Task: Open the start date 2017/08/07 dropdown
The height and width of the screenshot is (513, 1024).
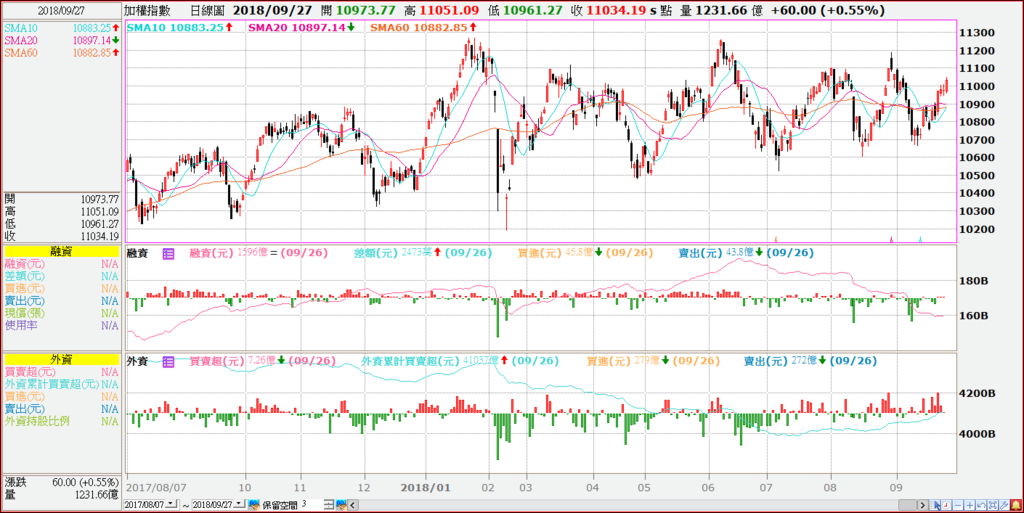Action: pyautogui.click(x=172, y=505)
